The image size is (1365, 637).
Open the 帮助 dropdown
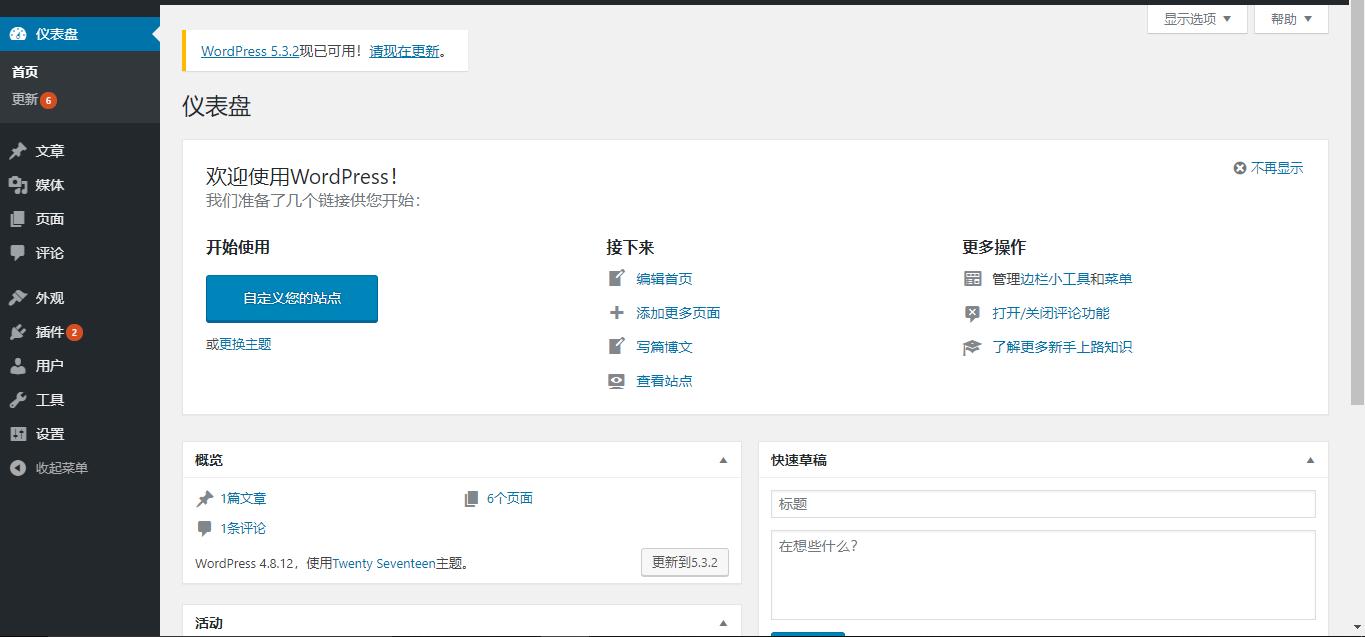pyautogui.click(x=1290, y=18)
